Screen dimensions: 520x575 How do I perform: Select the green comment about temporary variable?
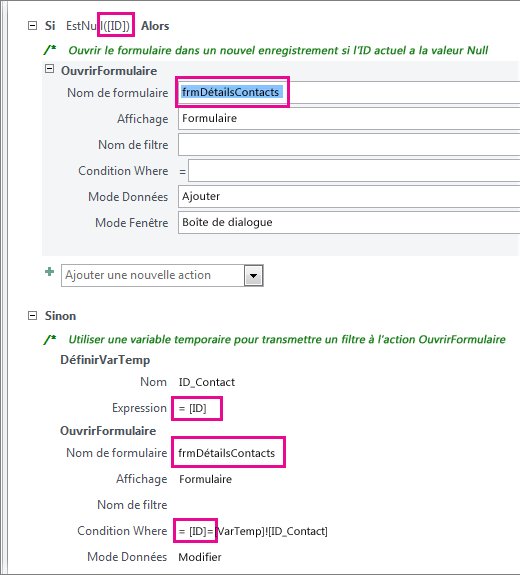[287, 340]
